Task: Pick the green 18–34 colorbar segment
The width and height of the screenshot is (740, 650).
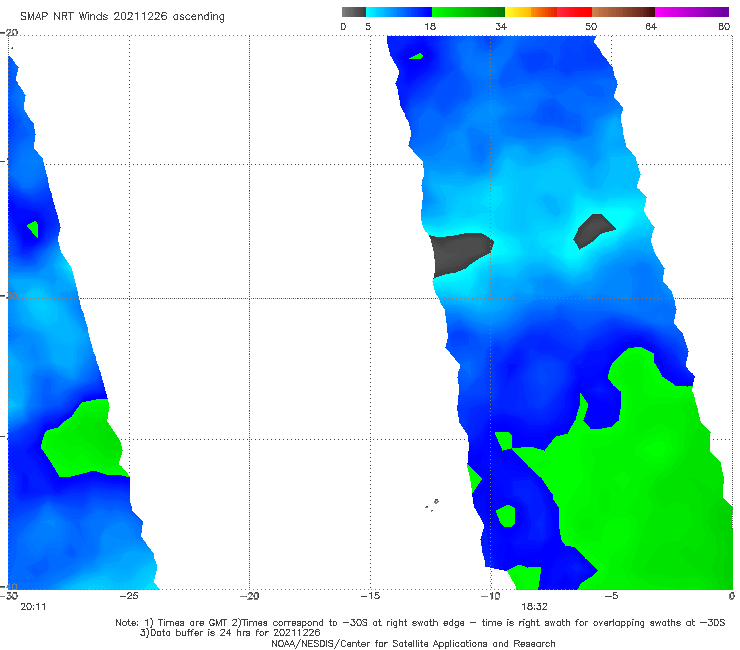Action: click(468, 12)
